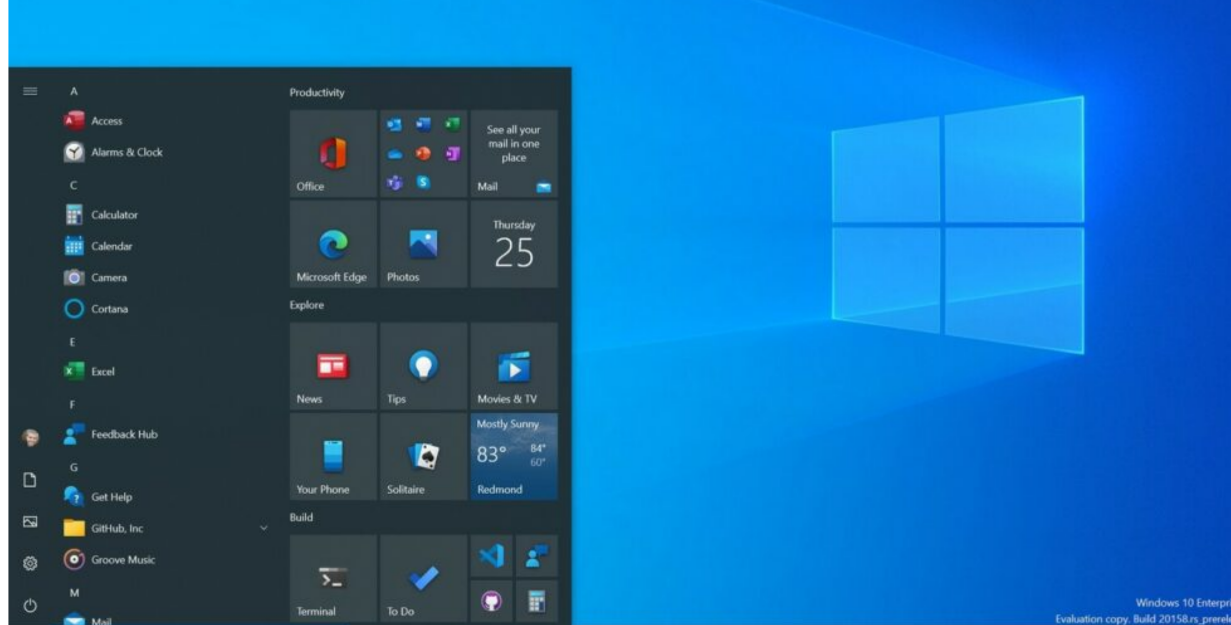Open Pictures from the Start rail
The width and height of the screenshot is (1231, 625).
coord(30,522)
